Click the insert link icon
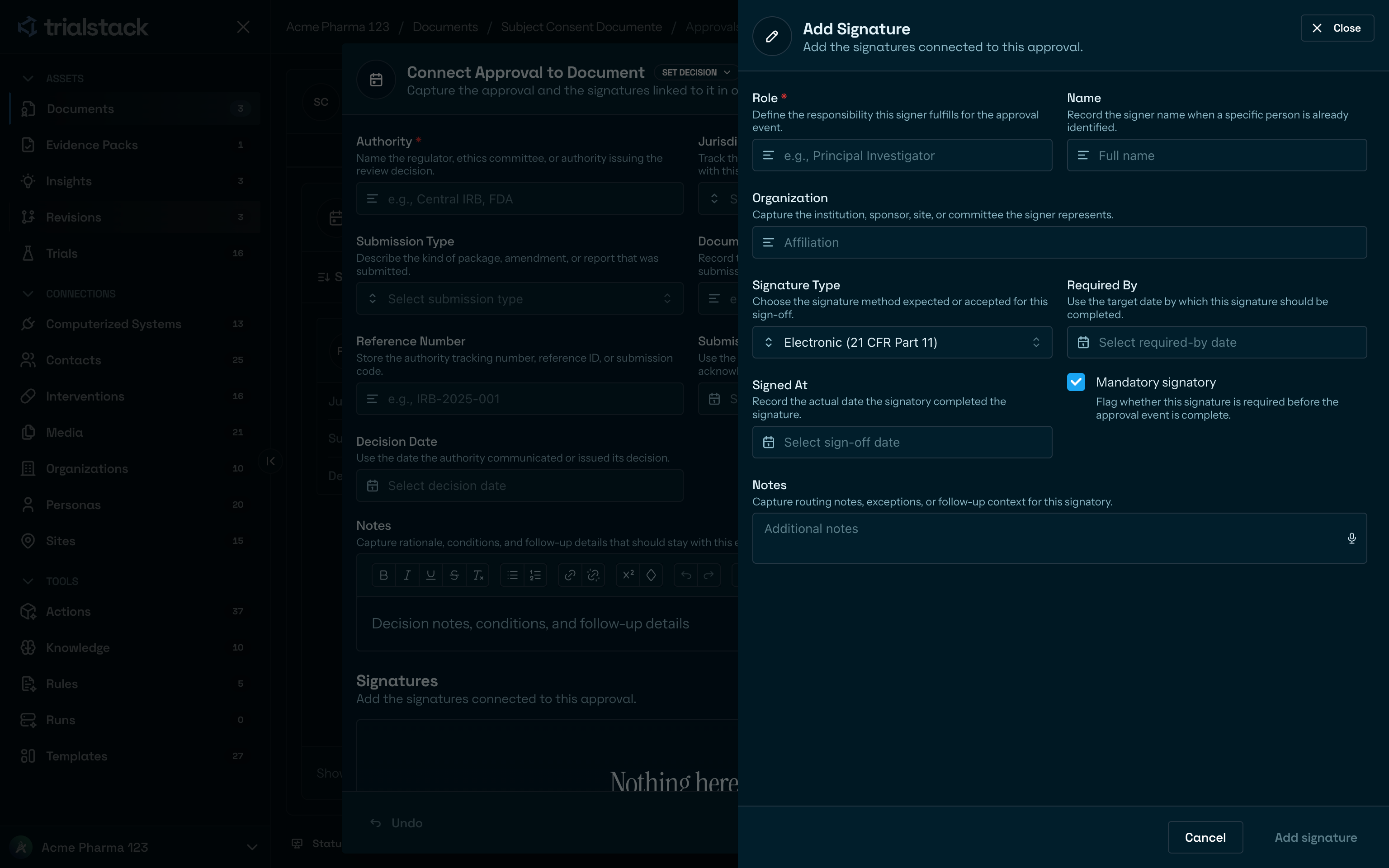The image size is (1389, 868). click(x=570, y=575)
